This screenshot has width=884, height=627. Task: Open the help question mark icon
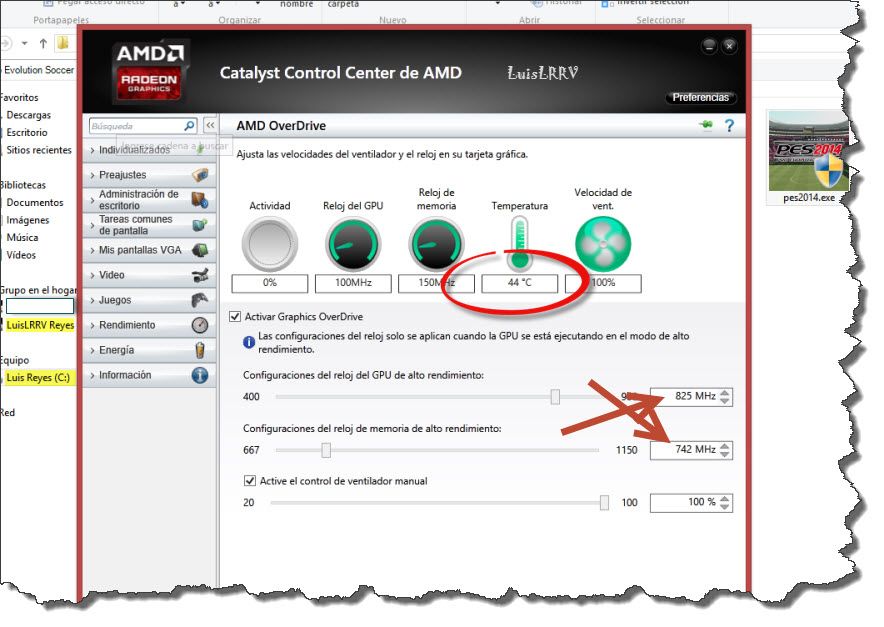[729, 125]
